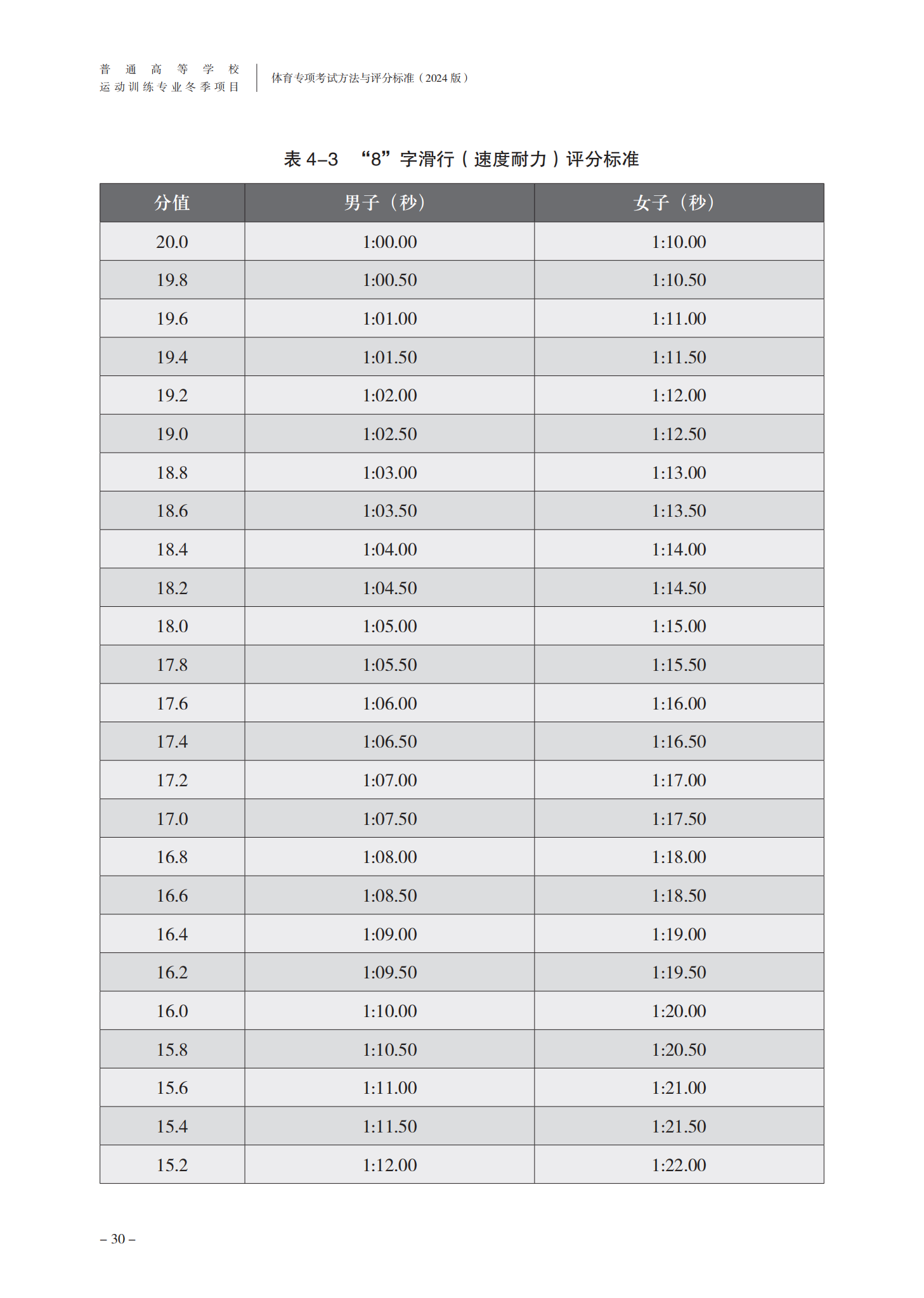This screenshot has width=924, height=1298.
Task: Click the women's time cell 1:13.50
Action: tap(679, 510)
